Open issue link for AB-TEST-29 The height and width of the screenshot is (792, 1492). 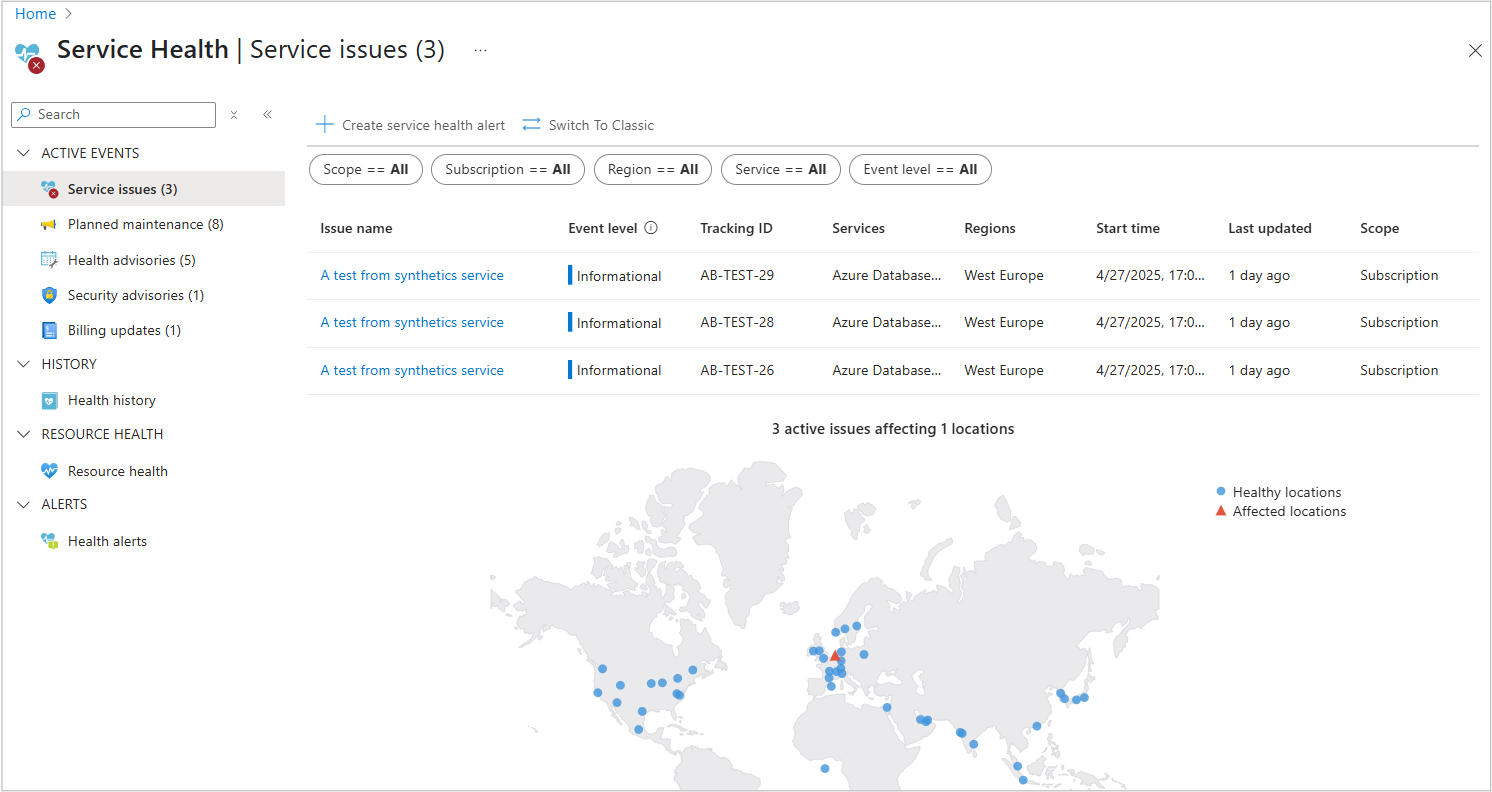[x=412, y=275]
